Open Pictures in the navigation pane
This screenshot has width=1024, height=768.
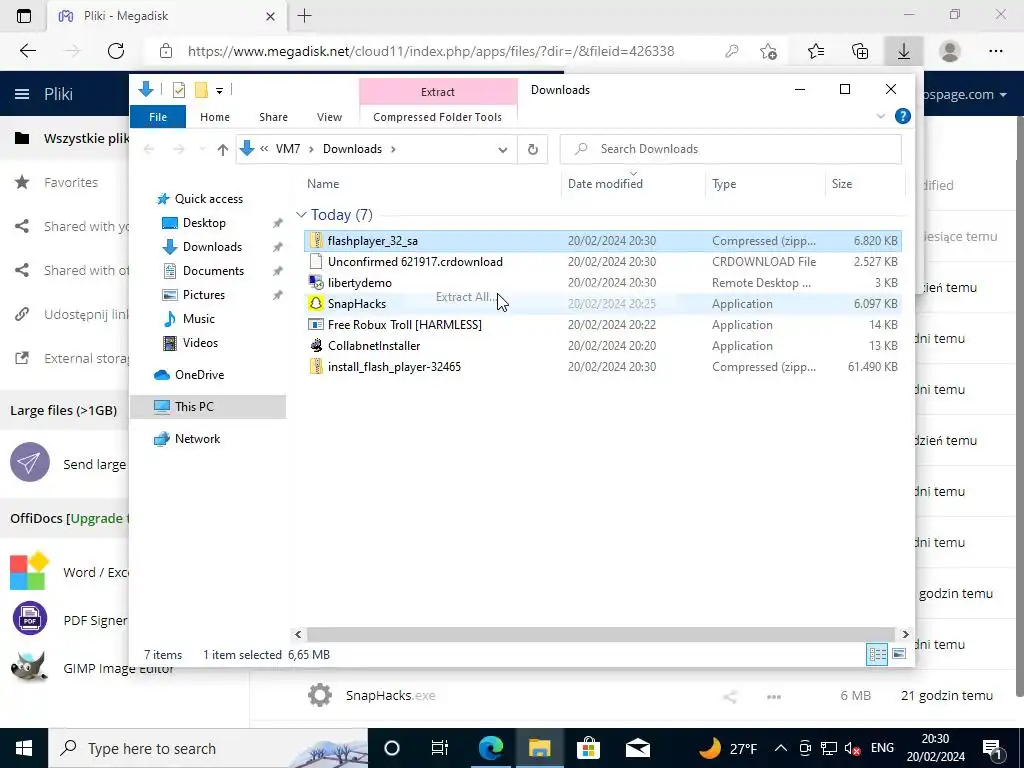click(x=203, y=295)
